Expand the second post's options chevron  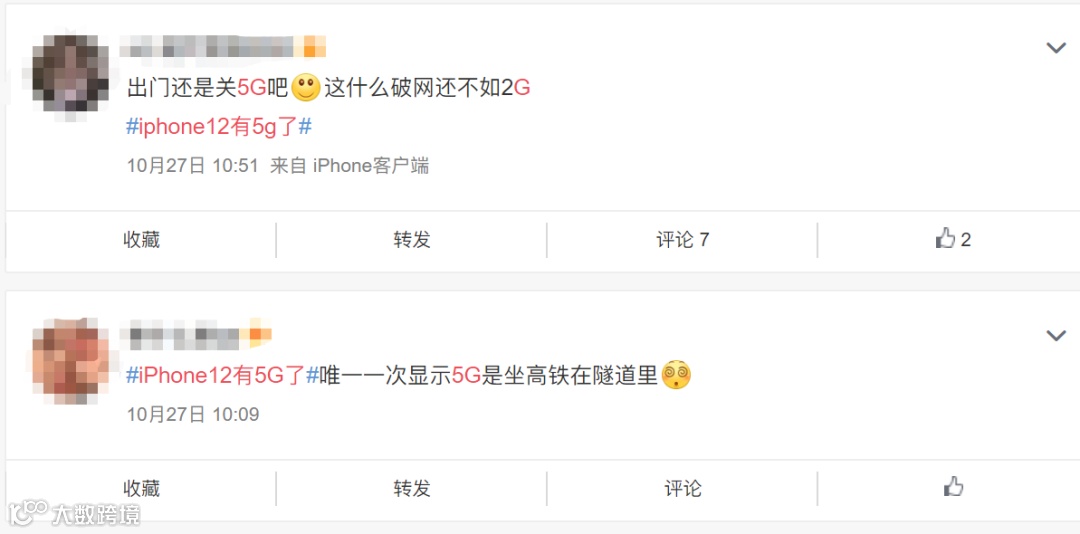coord(1056,336)
